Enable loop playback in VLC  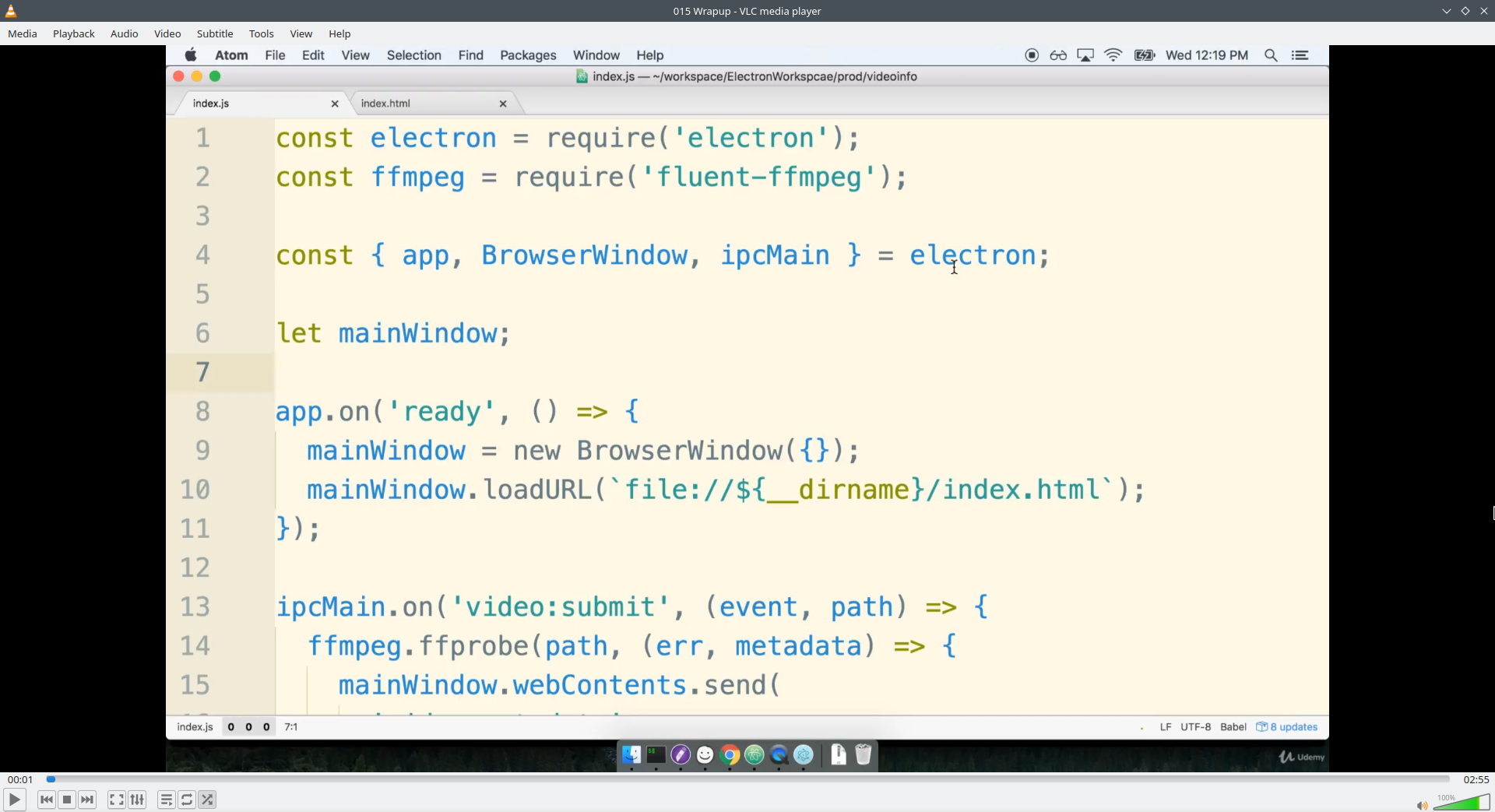(x=187, y=800)
